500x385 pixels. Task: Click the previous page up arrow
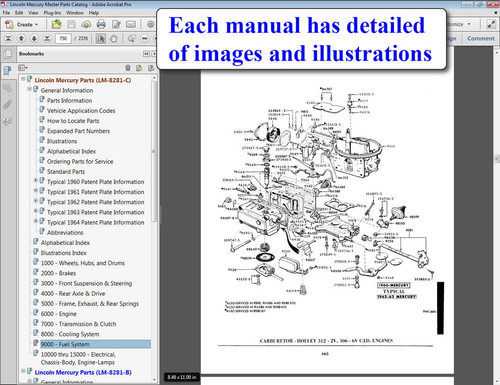pos(21,39)
